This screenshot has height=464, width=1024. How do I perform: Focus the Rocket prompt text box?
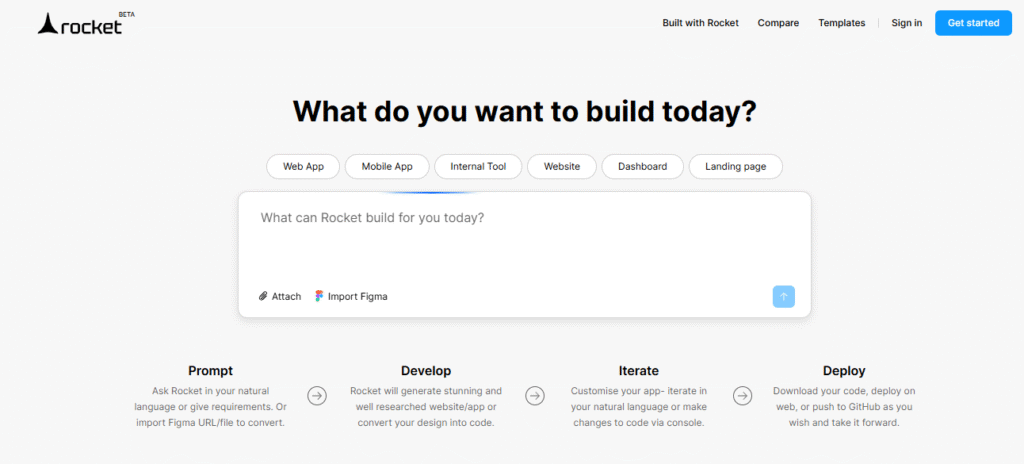click(x=524, y=242)
